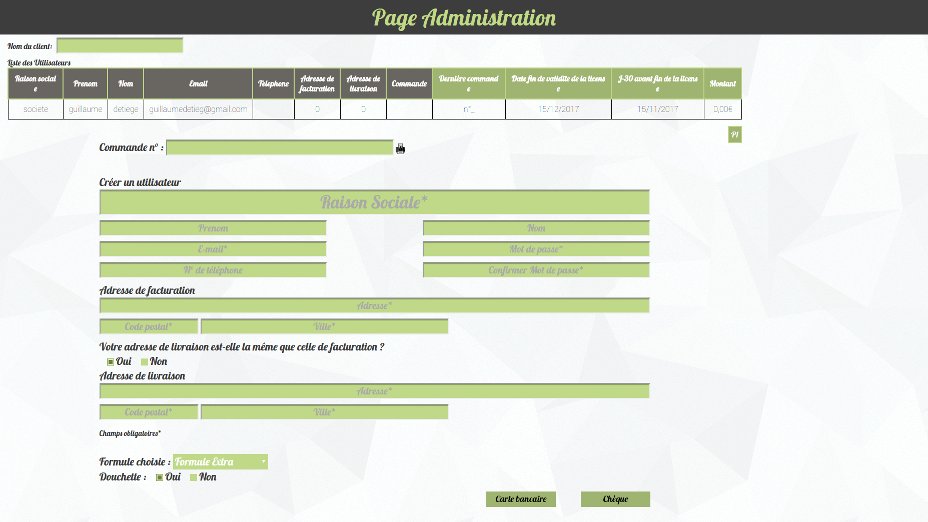Click the Raison sociale column header

[x=36, y=83]
